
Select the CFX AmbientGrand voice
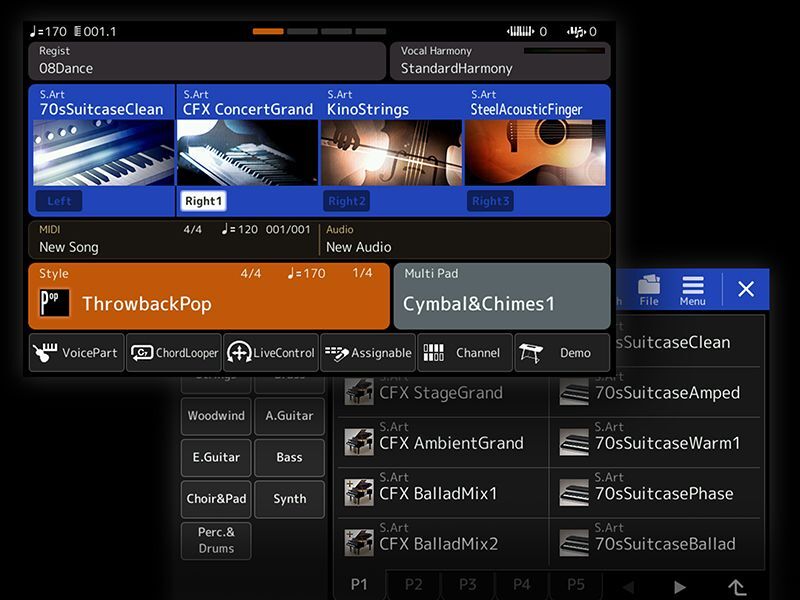[x=443, y=442]
